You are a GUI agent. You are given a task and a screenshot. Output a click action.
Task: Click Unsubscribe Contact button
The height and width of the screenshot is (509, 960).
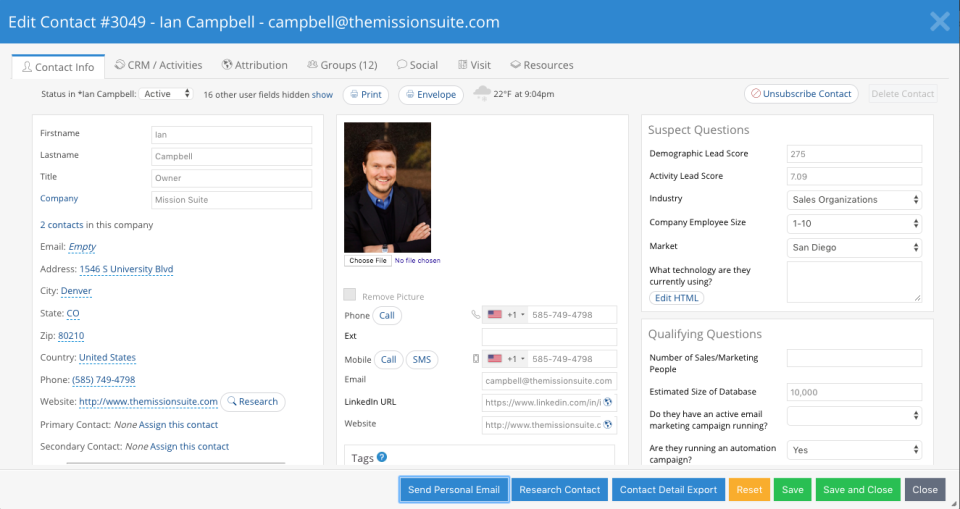[x=801, y=94]
